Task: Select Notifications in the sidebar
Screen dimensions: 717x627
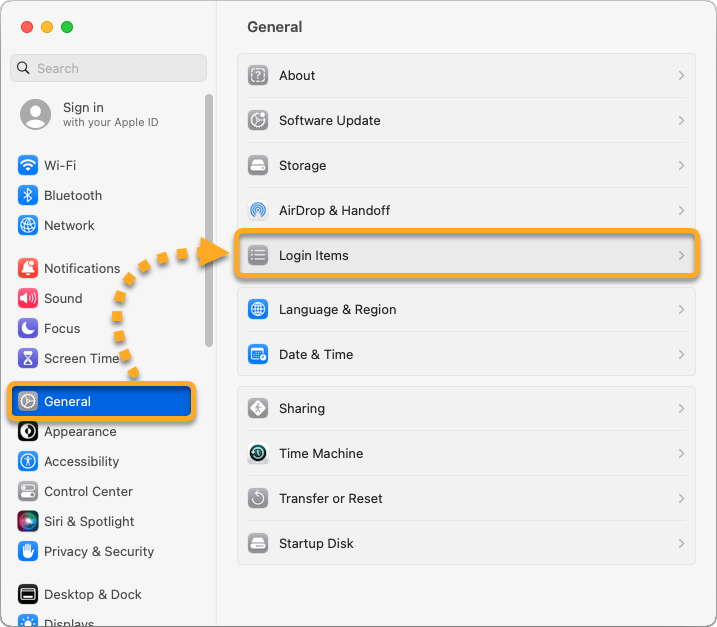Action: click(x=81, y=268)
